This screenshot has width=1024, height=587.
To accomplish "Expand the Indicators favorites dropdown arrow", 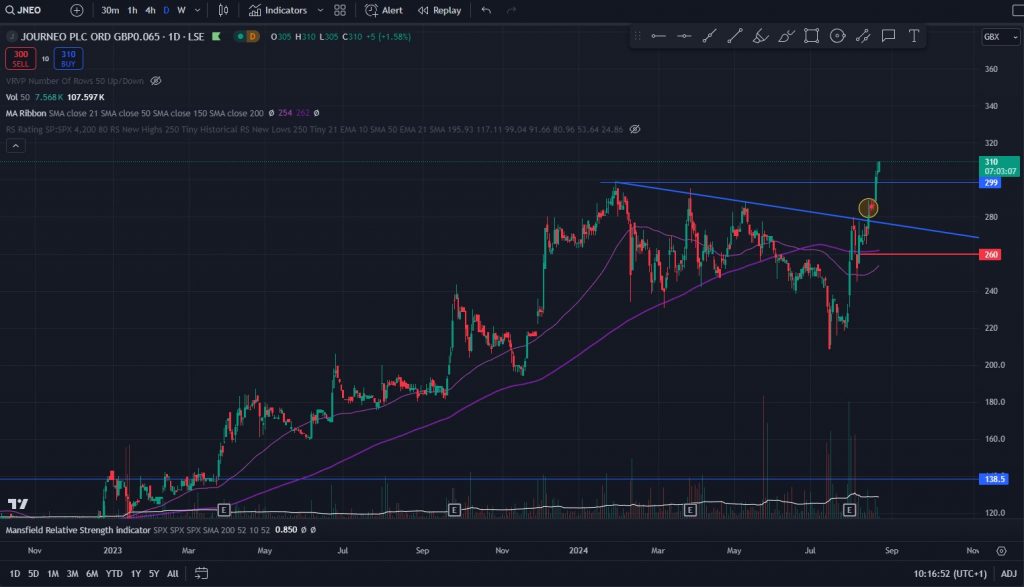I will [x=320, y=10].
